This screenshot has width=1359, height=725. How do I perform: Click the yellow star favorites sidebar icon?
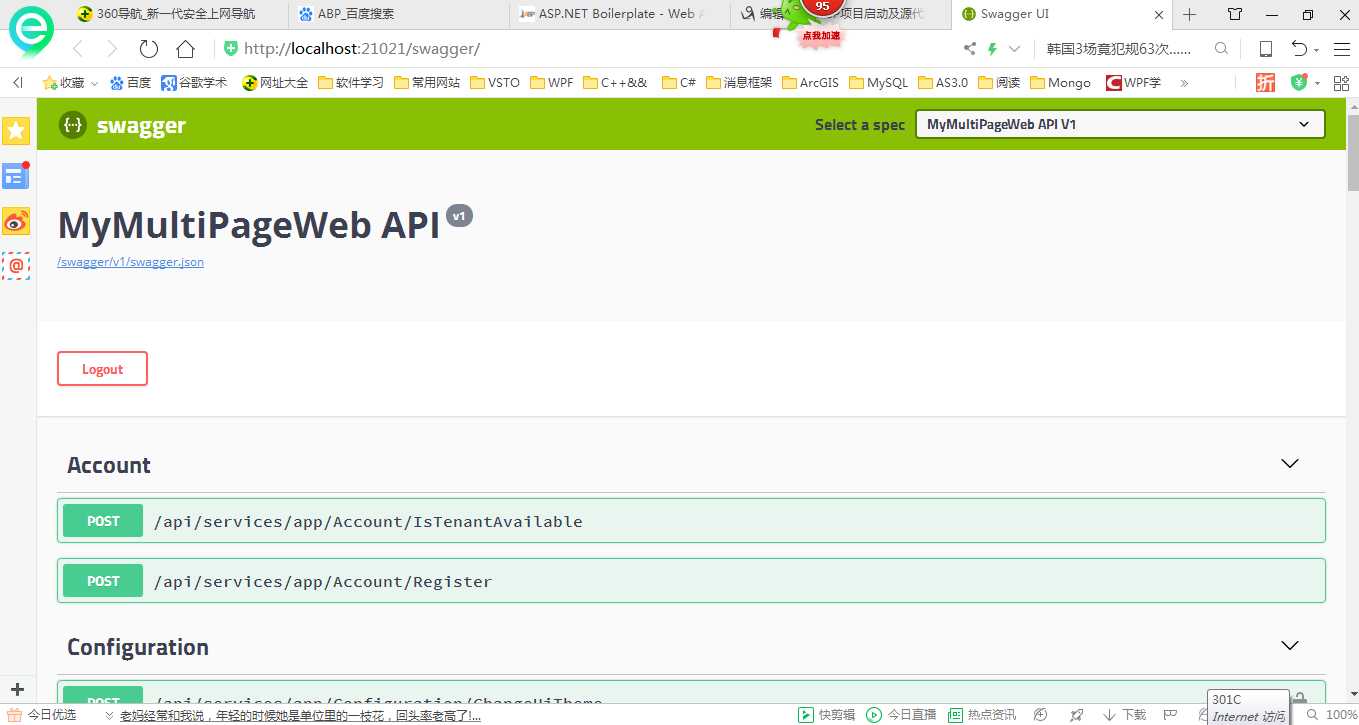(16, 130)
